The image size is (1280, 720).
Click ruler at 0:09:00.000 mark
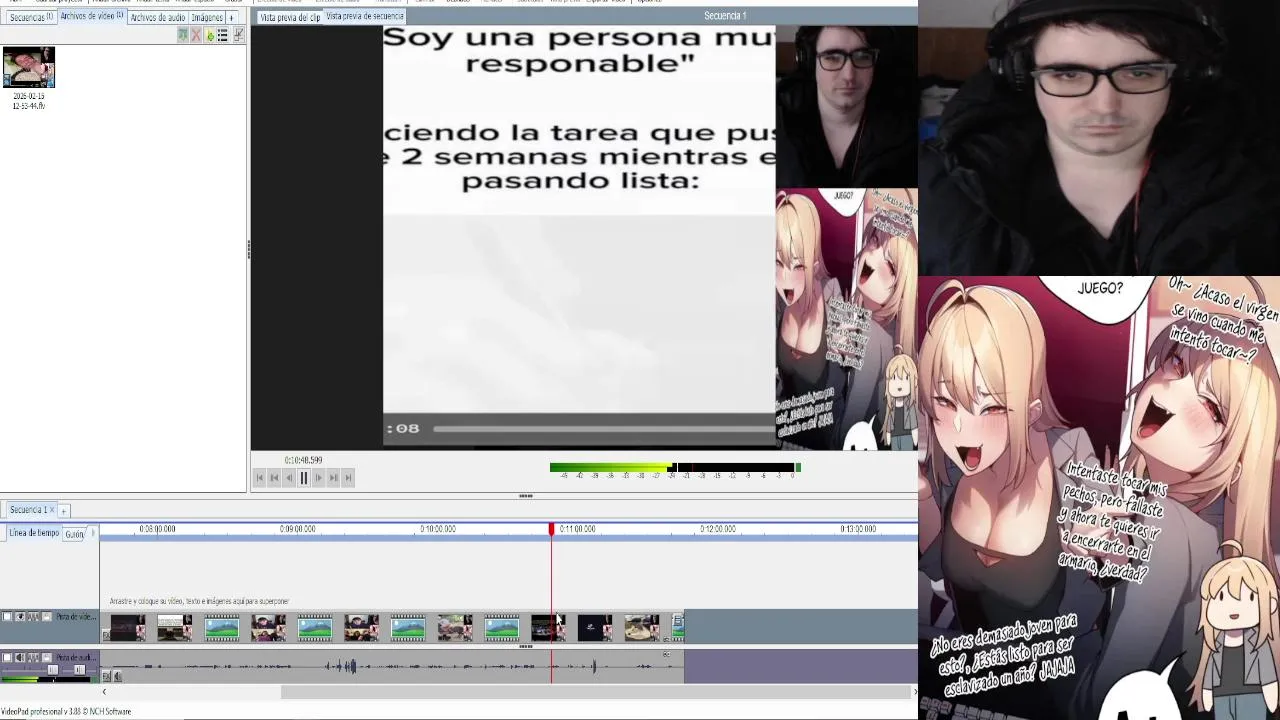click(297, 529)
